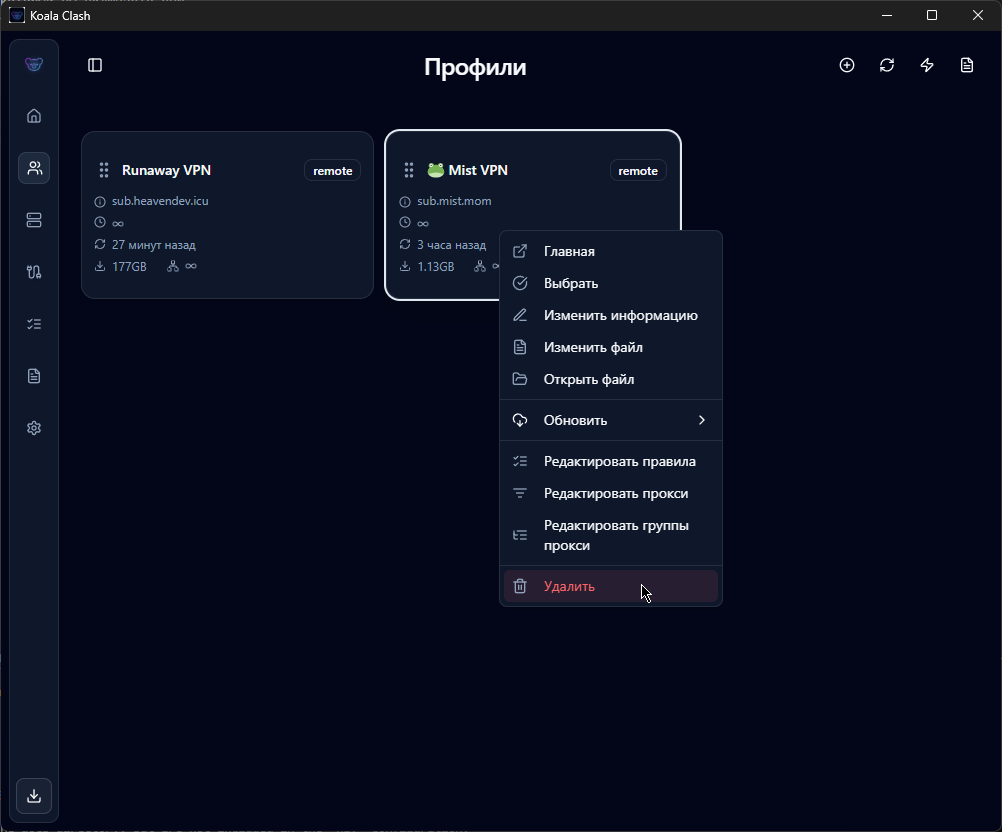1002x832 pixels.
Task: Open the Logs document icon in sidebar
Action: [x=34, y=376]
